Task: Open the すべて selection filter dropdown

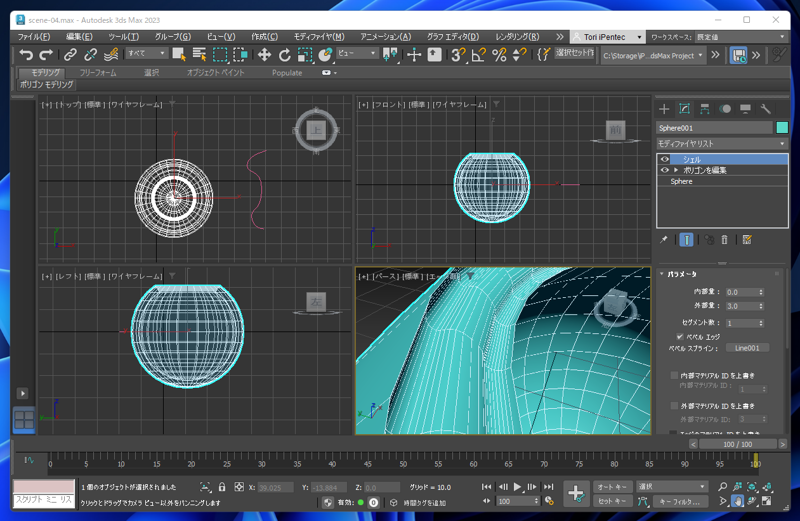Action: [x=146, y=53]
